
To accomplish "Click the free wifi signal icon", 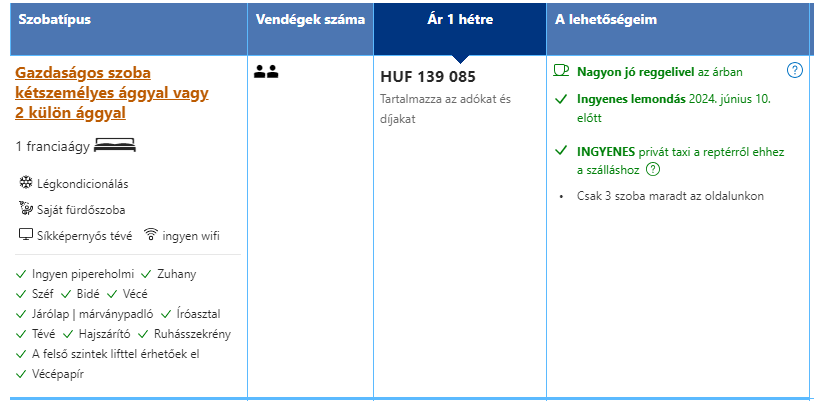I will click(151, 235).
